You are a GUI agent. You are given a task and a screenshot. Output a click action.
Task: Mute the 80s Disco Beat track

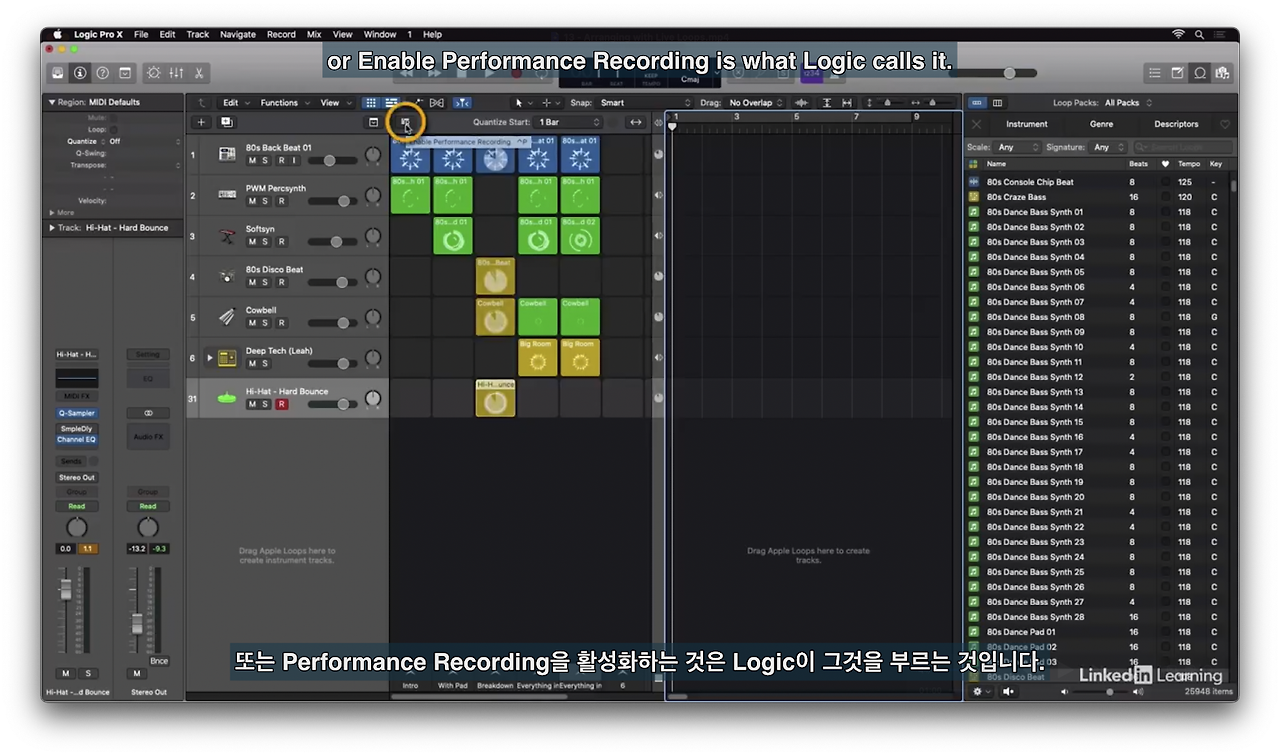(252, 283)
